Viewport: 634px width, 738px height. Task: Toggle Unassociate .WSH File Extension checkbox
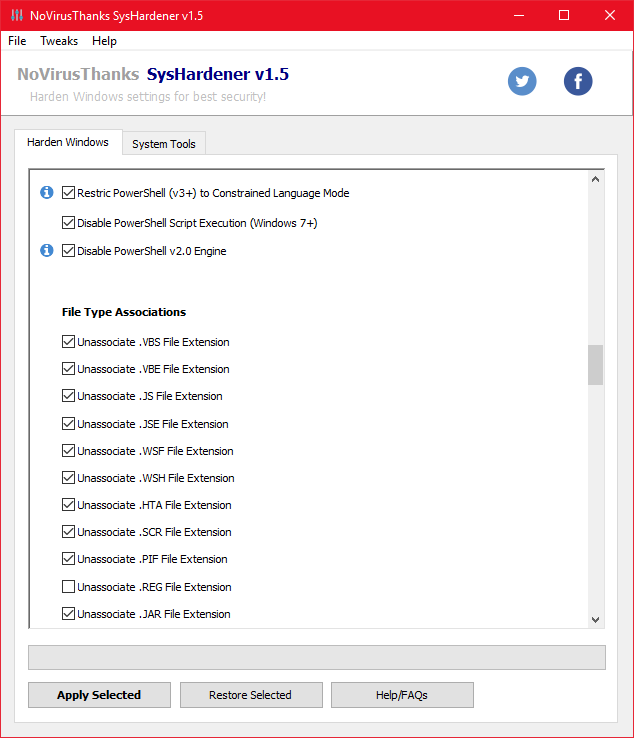point(68,478)
